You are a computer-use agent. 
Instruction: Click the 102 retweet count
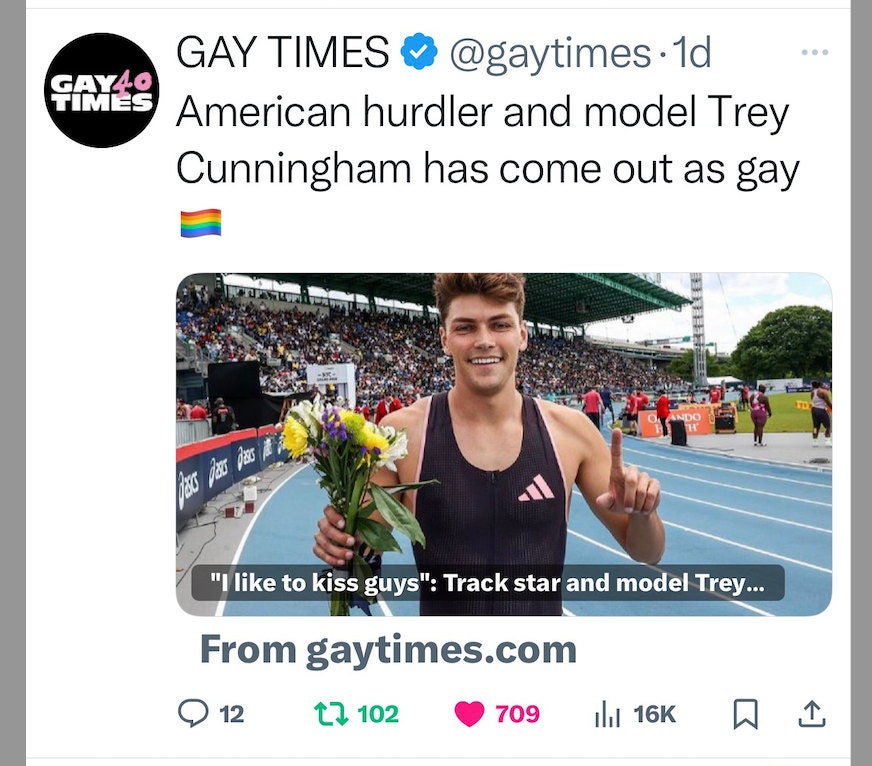pos(378,714)
